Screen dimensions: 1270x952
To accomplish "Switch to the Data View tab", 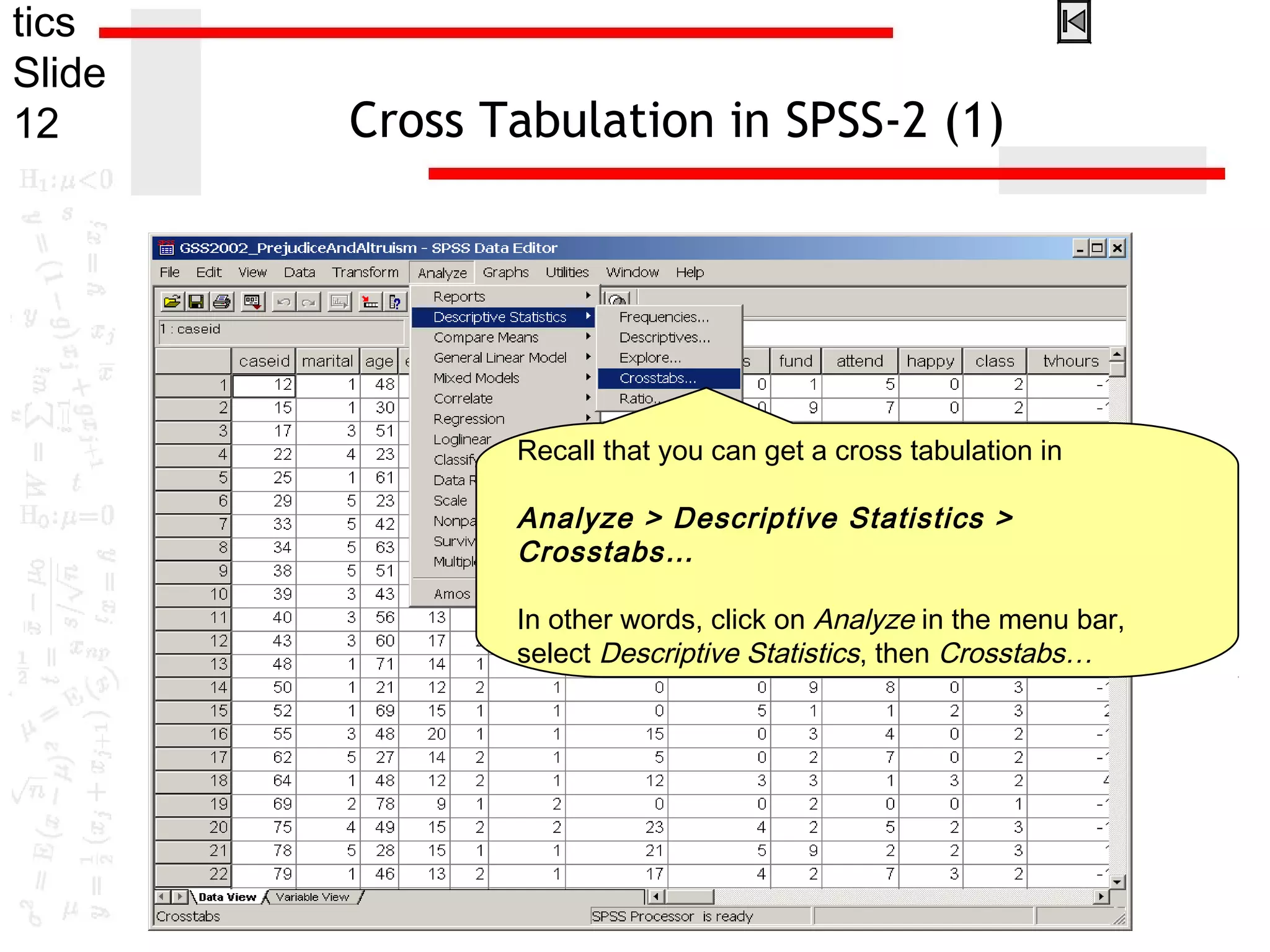I will coord(227,897).
